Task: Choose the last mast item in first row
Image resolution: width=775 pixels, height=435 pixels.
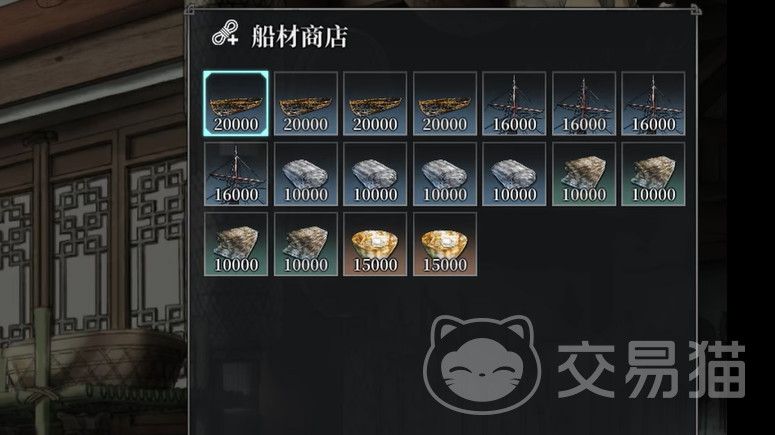Action: (653, 103)
